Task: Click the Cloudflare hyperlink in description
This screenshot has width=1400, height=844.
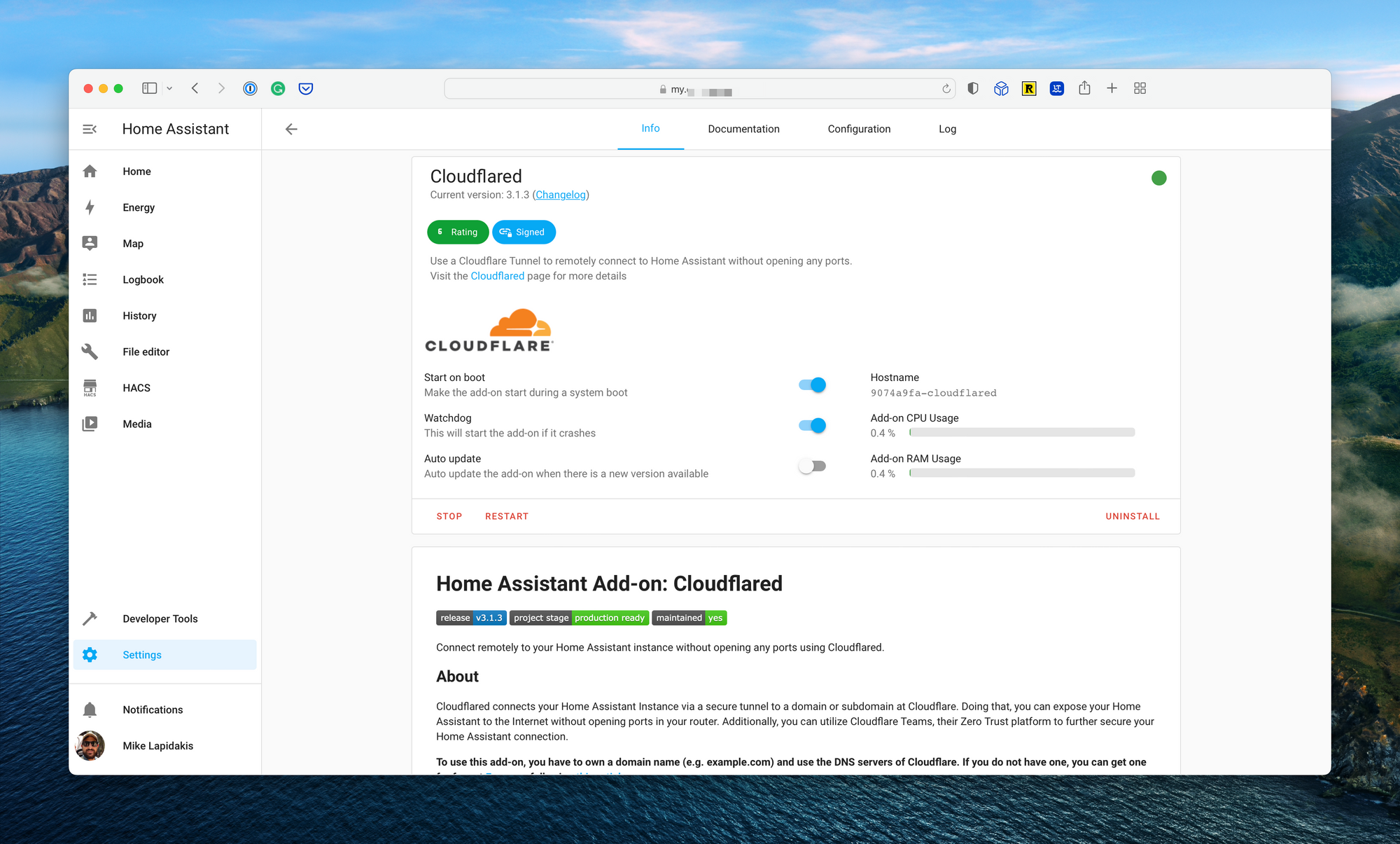Action: pyautogui.click(x=496, y=275)
